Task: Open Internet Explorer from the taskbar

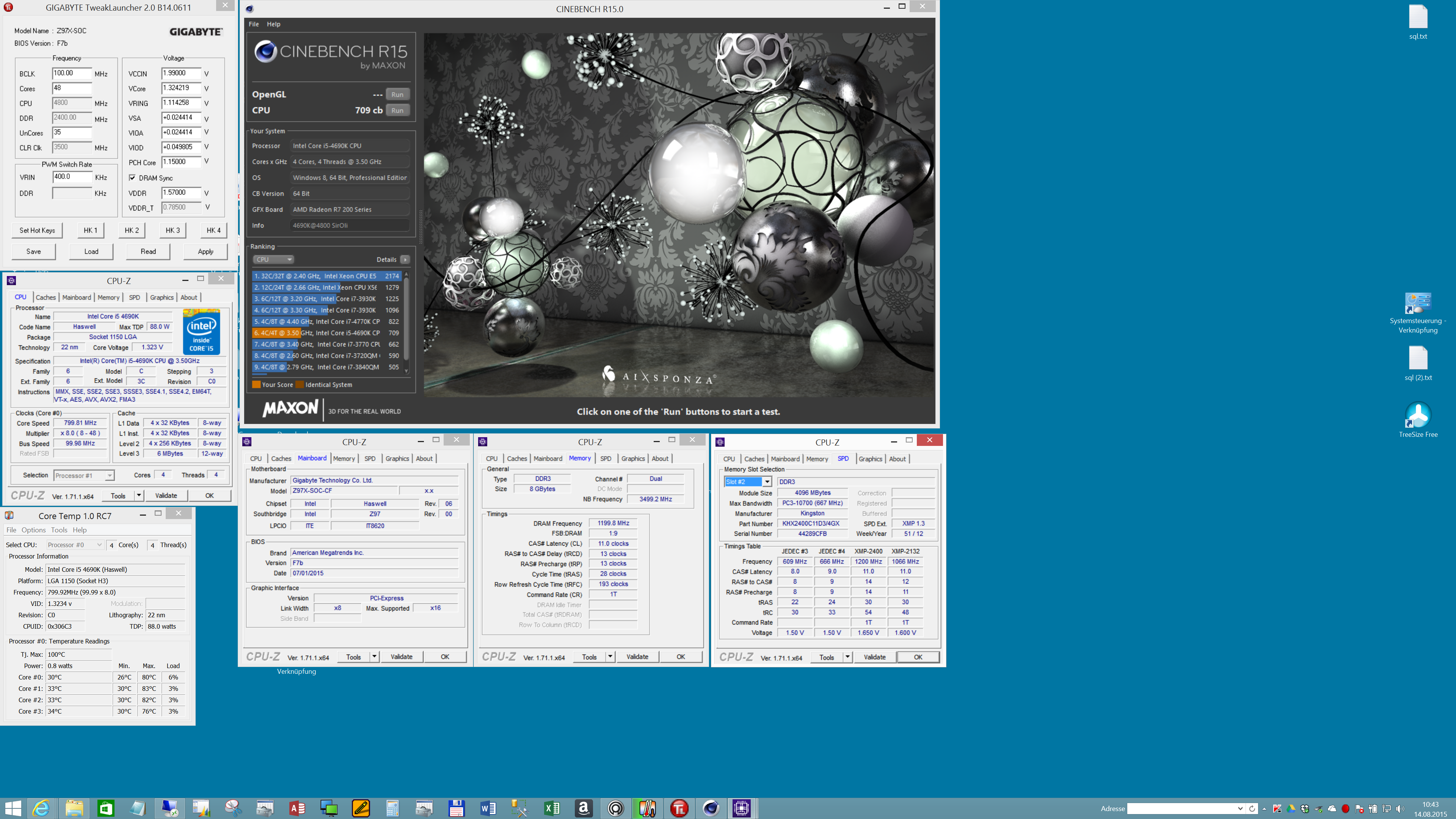Action: pos(41,808)
